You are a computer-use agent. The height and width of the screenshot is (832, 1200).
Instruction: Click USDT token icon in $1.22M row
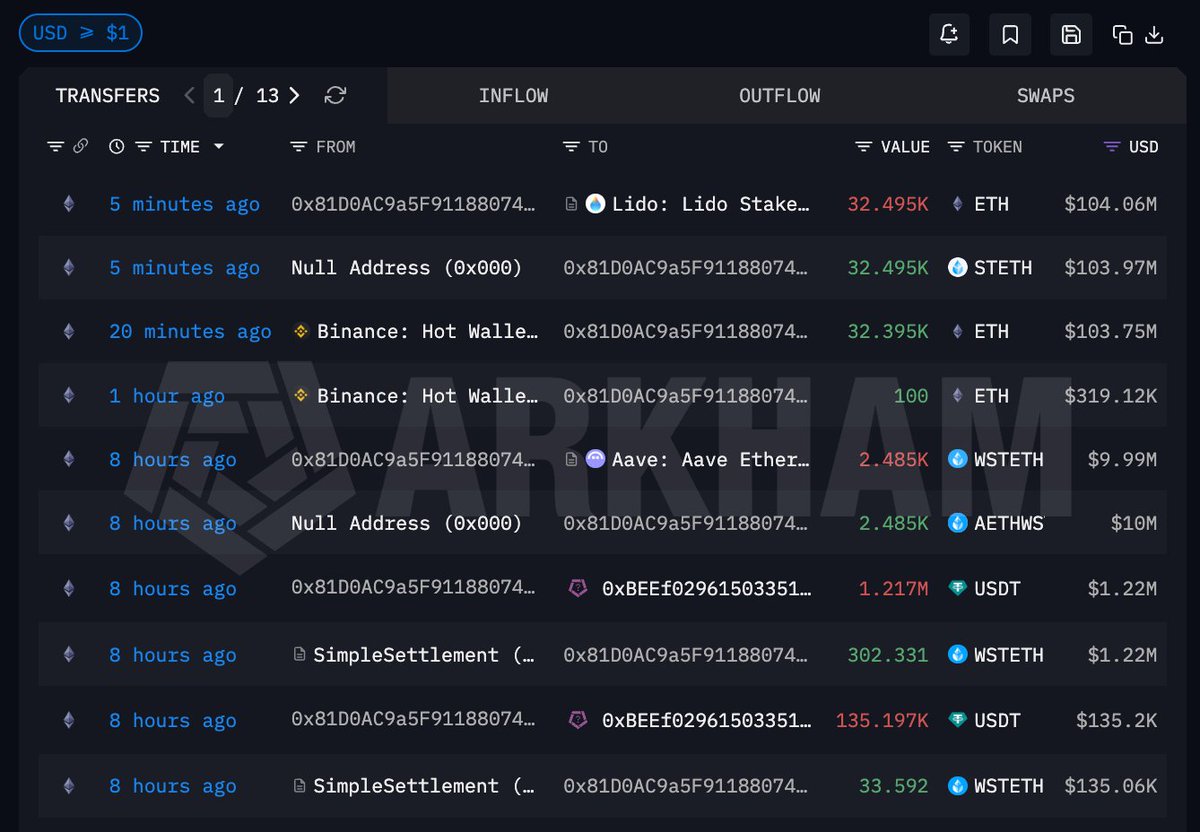(958, 588)
